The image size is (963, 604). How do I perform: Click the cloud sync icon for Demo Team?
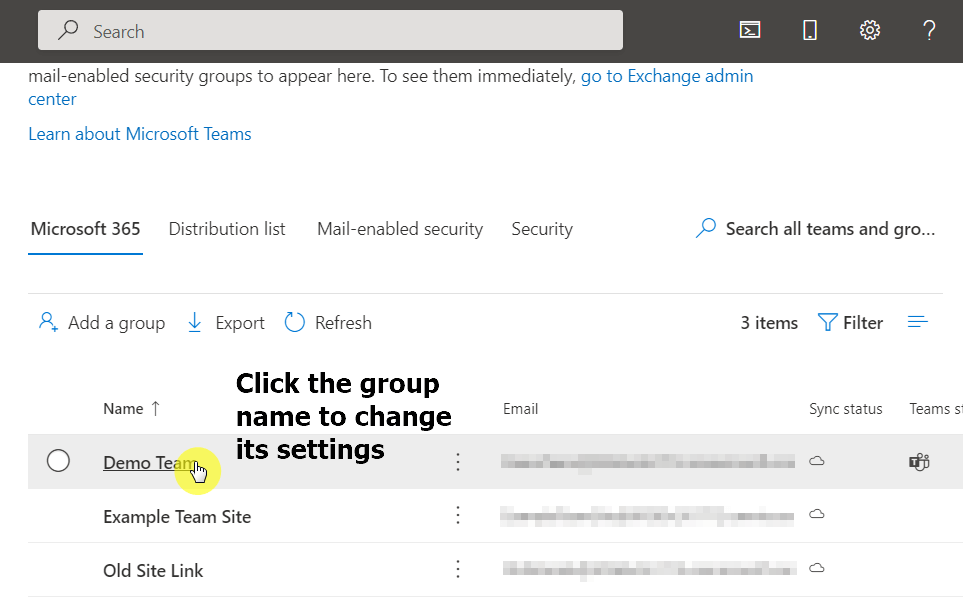pos(816,461)
